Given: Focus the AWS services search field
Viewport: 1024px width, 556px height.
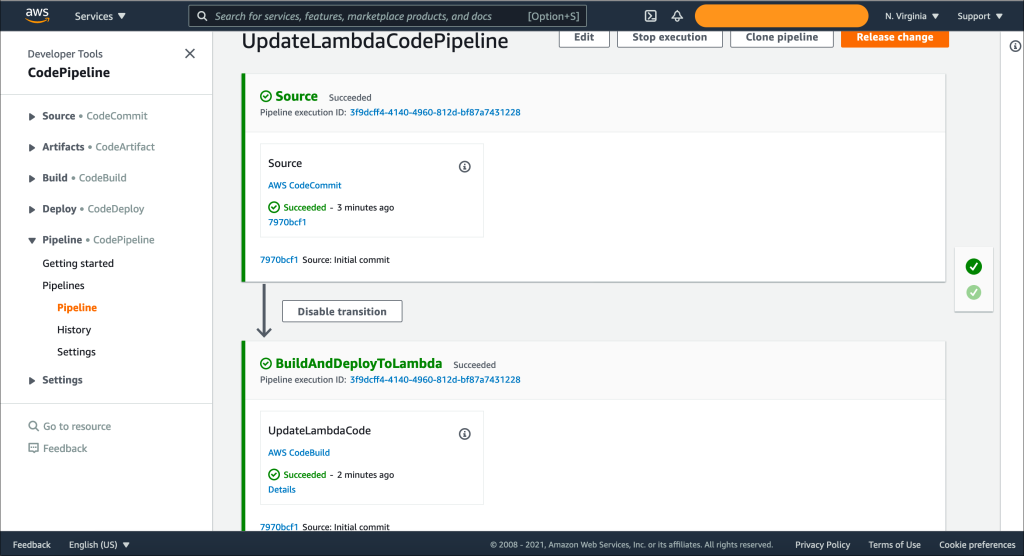Looking at the screenshot, I should [387, 16].
